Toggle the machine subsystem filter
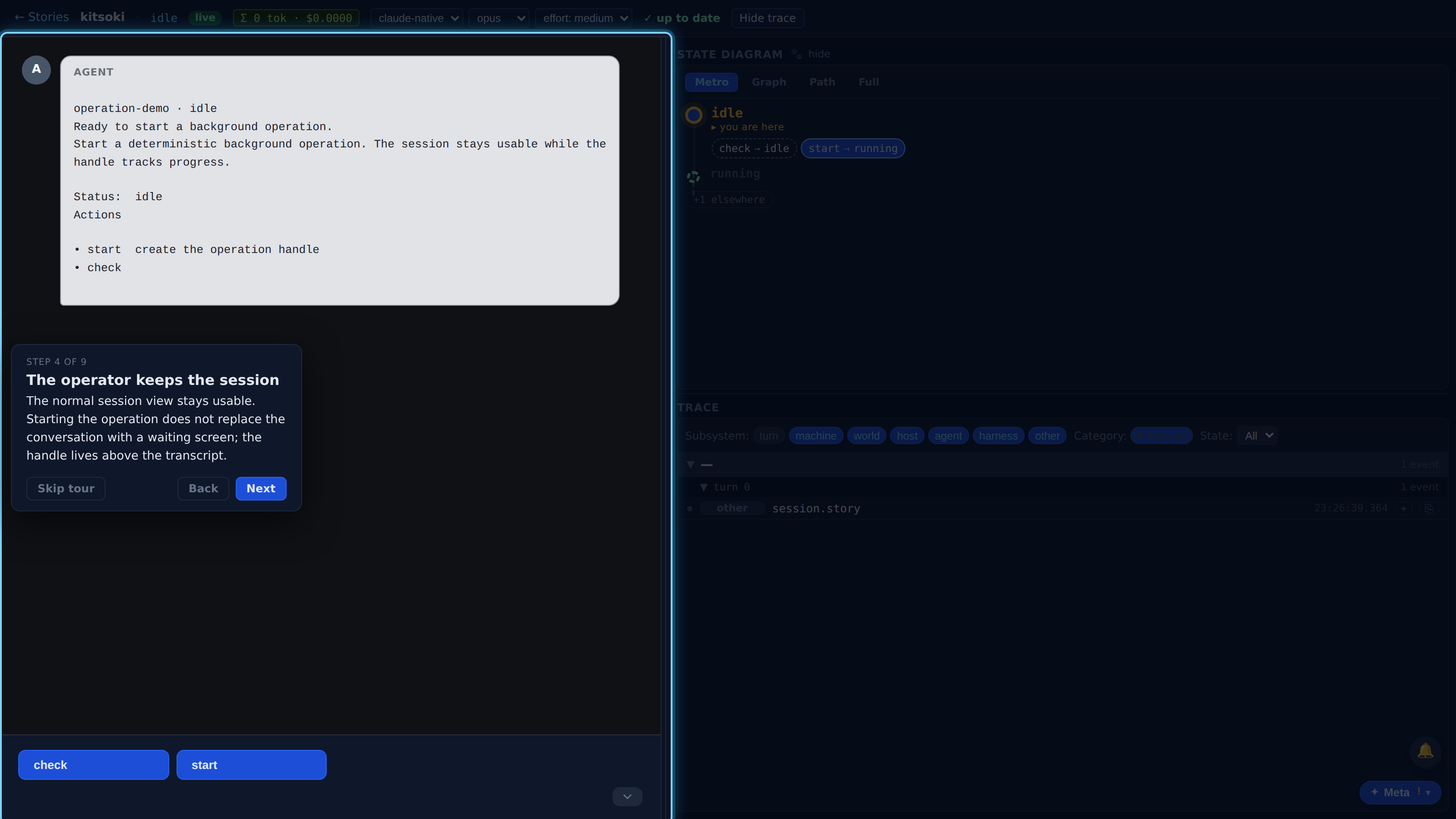 (x=816, y=436)
